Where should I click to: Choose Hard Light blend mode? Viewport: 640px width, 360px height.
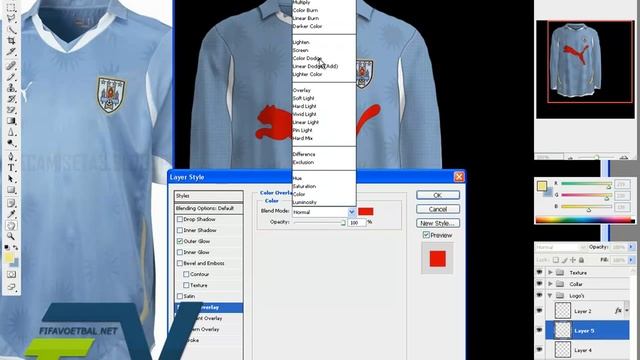[304, 106]
